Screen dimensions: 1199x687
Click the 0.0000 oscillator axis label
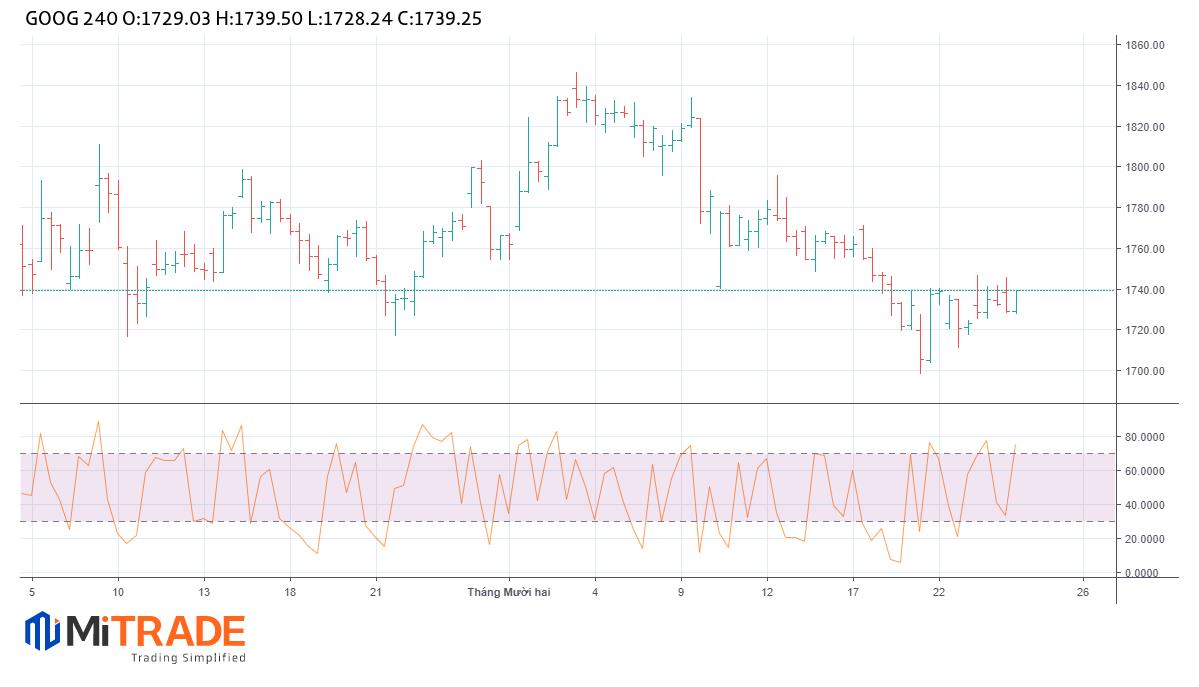(x=1144, y=573)
